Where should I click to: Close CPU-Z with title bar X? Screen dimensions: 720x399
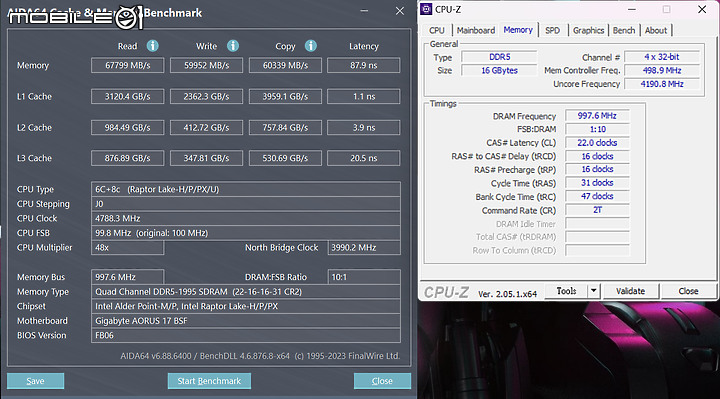702,9
